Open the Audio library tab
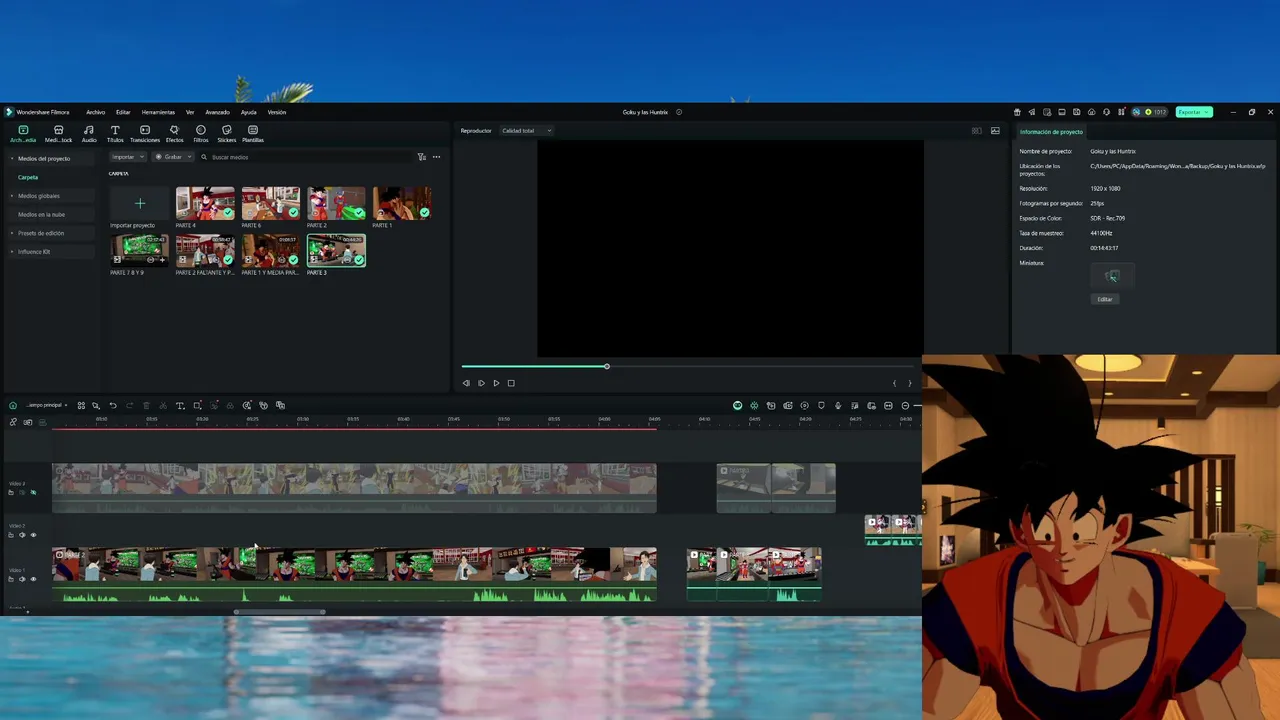 coord(88,134)
